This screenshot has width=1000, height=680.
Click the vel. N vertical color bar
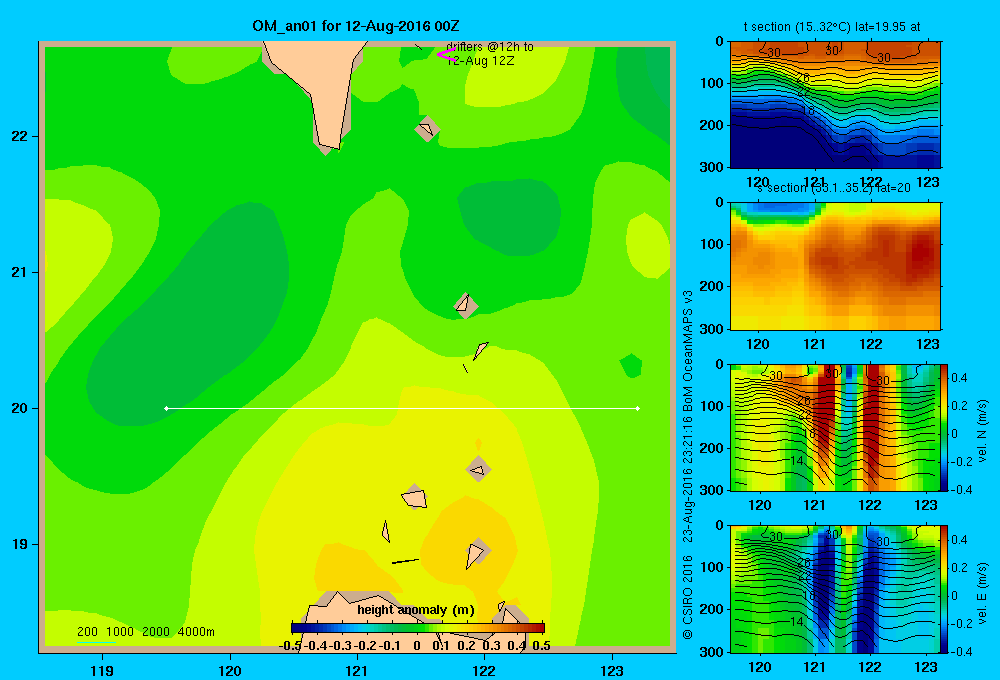click(945, 427)
